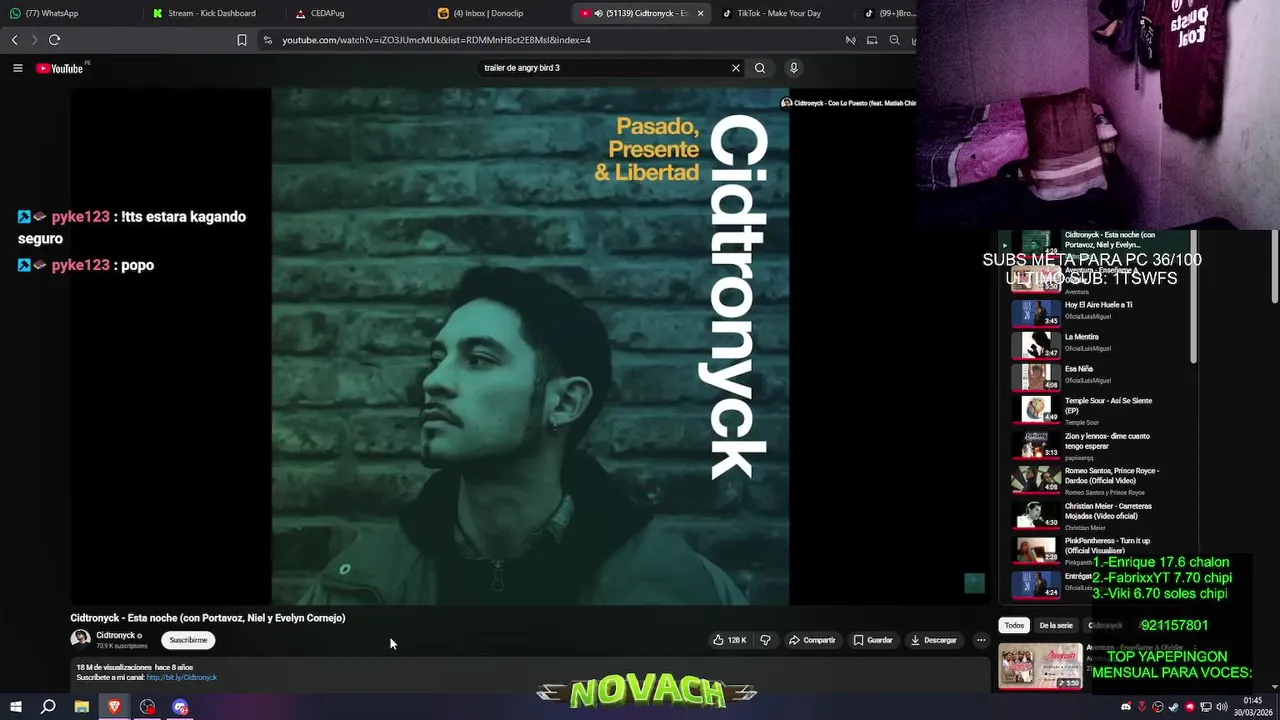Subscribe with the Suscribirme button
This screenshot has width=1280, height=720.
coord(188,640)
